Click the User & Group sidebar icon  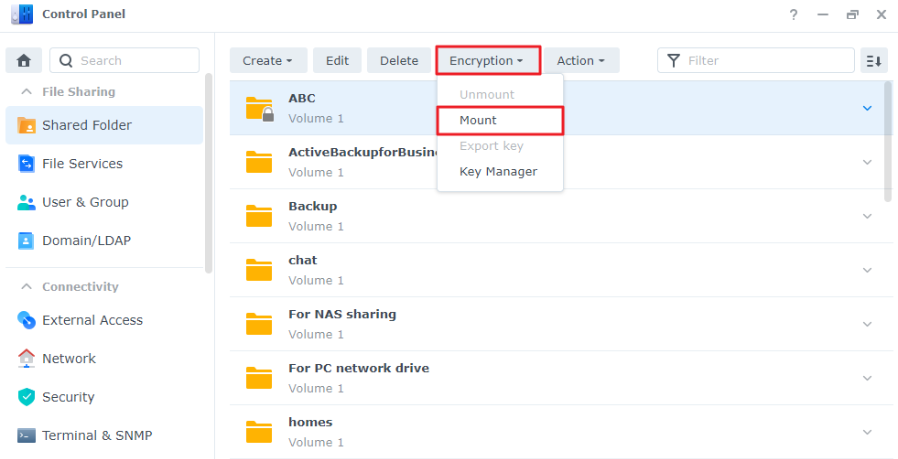[26, 202]
